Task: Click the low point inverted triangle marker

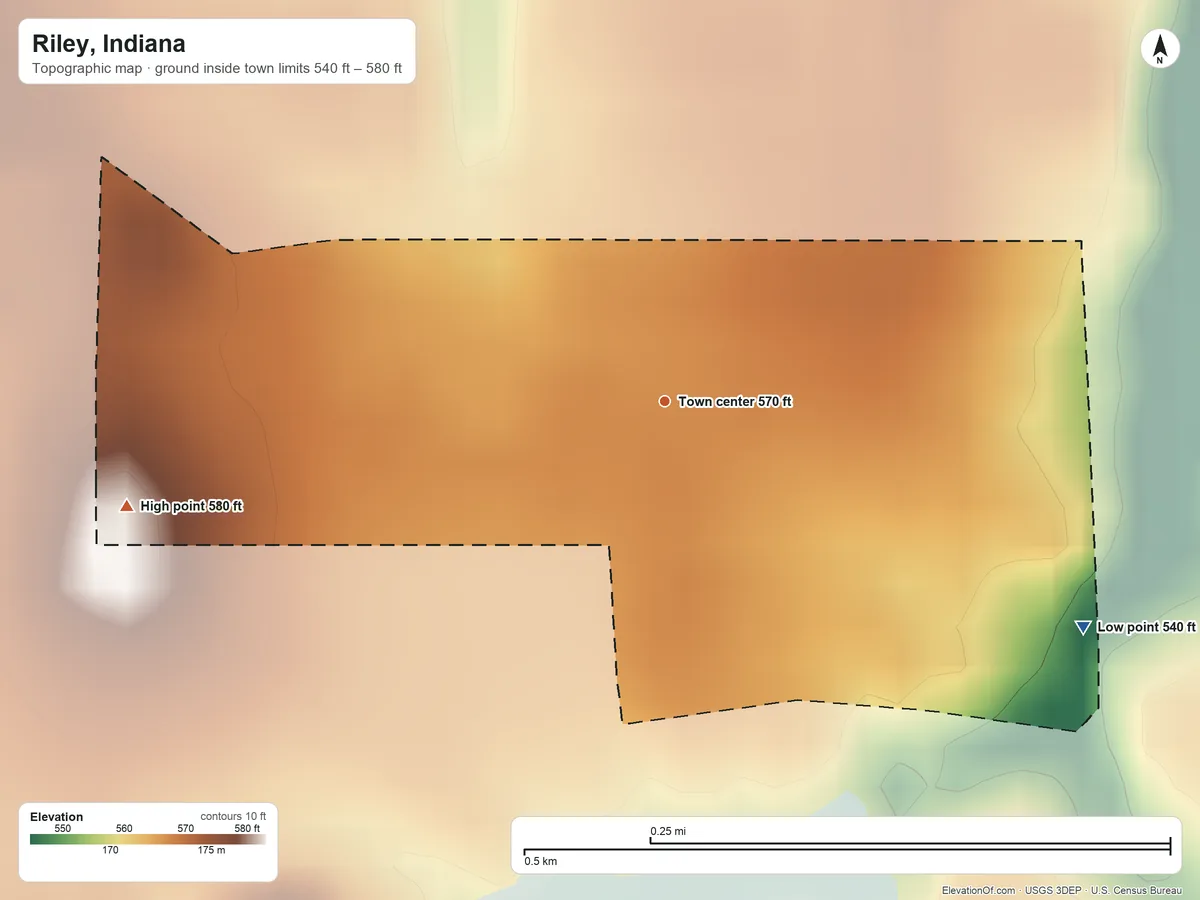Action: coord(1082,627)
